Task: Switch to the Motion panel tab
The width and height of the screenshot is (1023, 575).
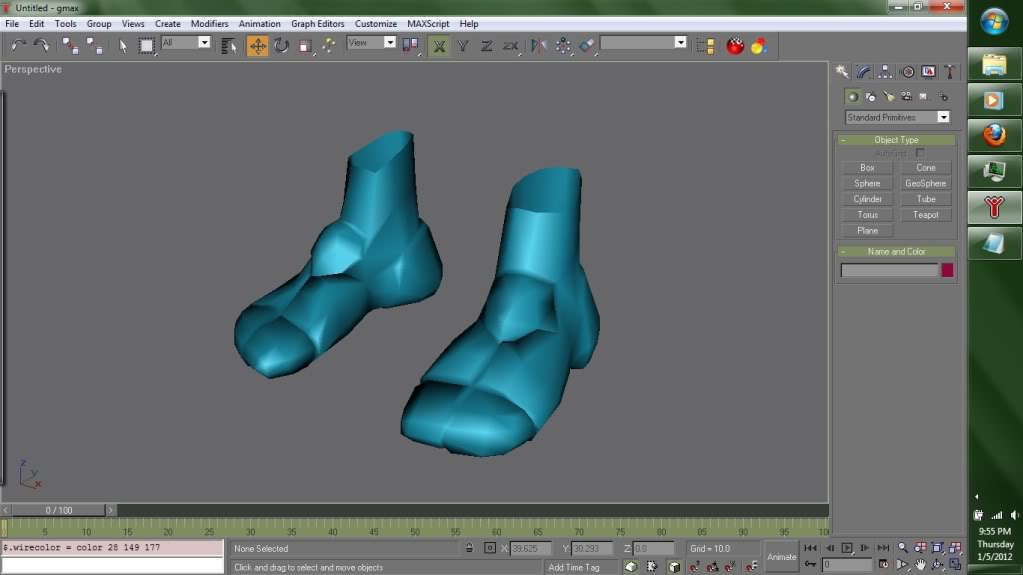Action: [x=907, y=72]
